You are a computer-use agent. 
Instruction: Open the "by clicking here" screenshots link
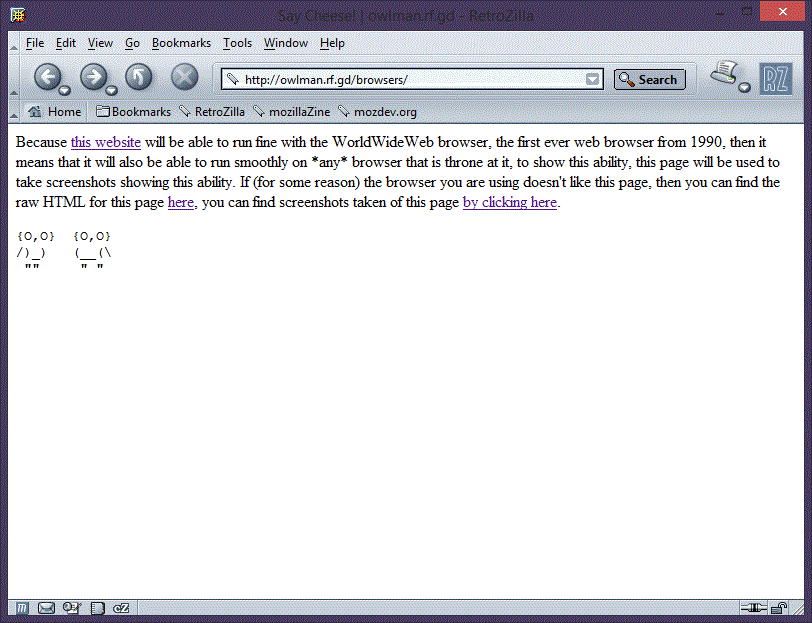509,202
